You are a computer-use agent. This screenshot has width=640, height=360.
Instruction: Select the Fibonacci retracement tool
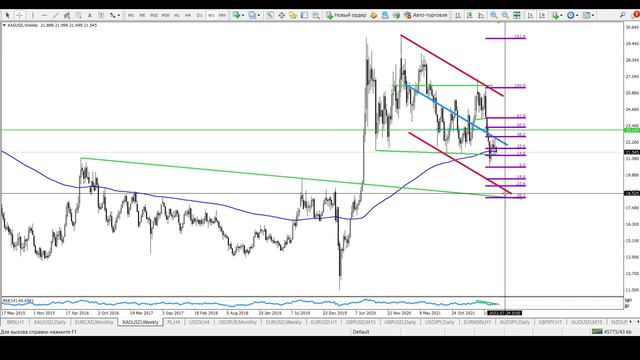78,15
